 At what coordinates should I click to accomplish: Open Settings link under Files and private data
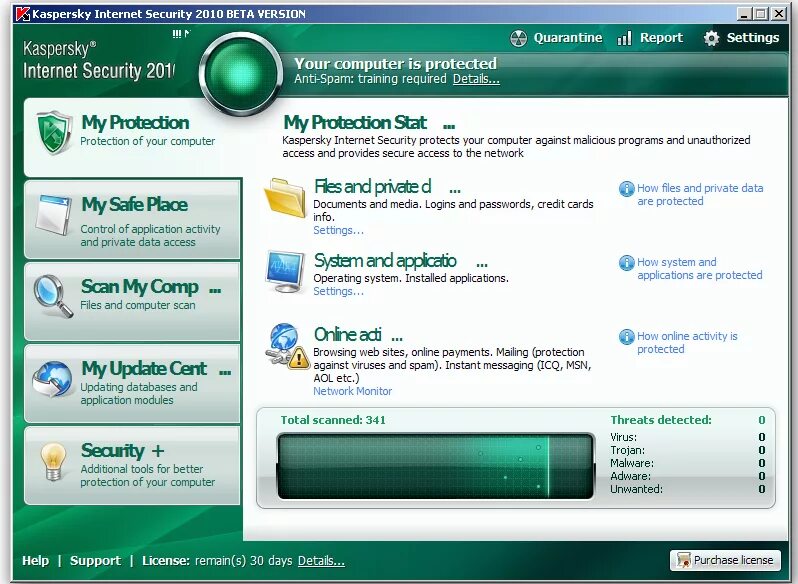click(338, 230)
